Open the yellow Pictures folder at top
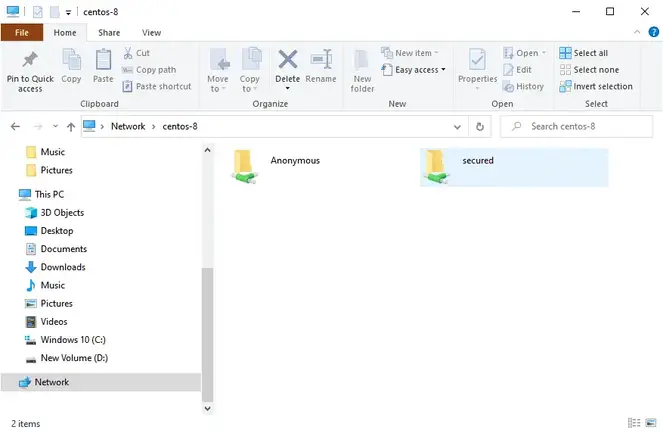 tap(49, 170)
